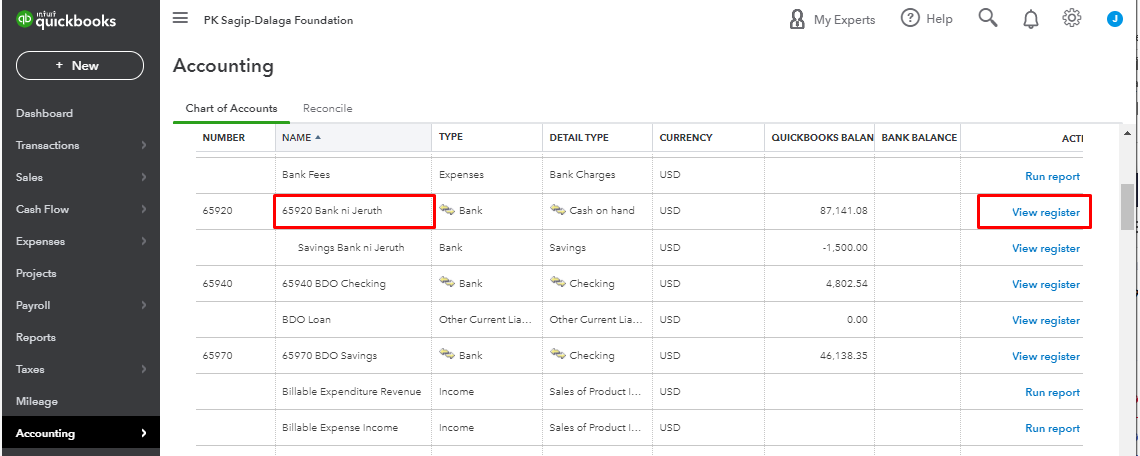
Task: Sort accounts by the Name column
Action: pos(301,137)
